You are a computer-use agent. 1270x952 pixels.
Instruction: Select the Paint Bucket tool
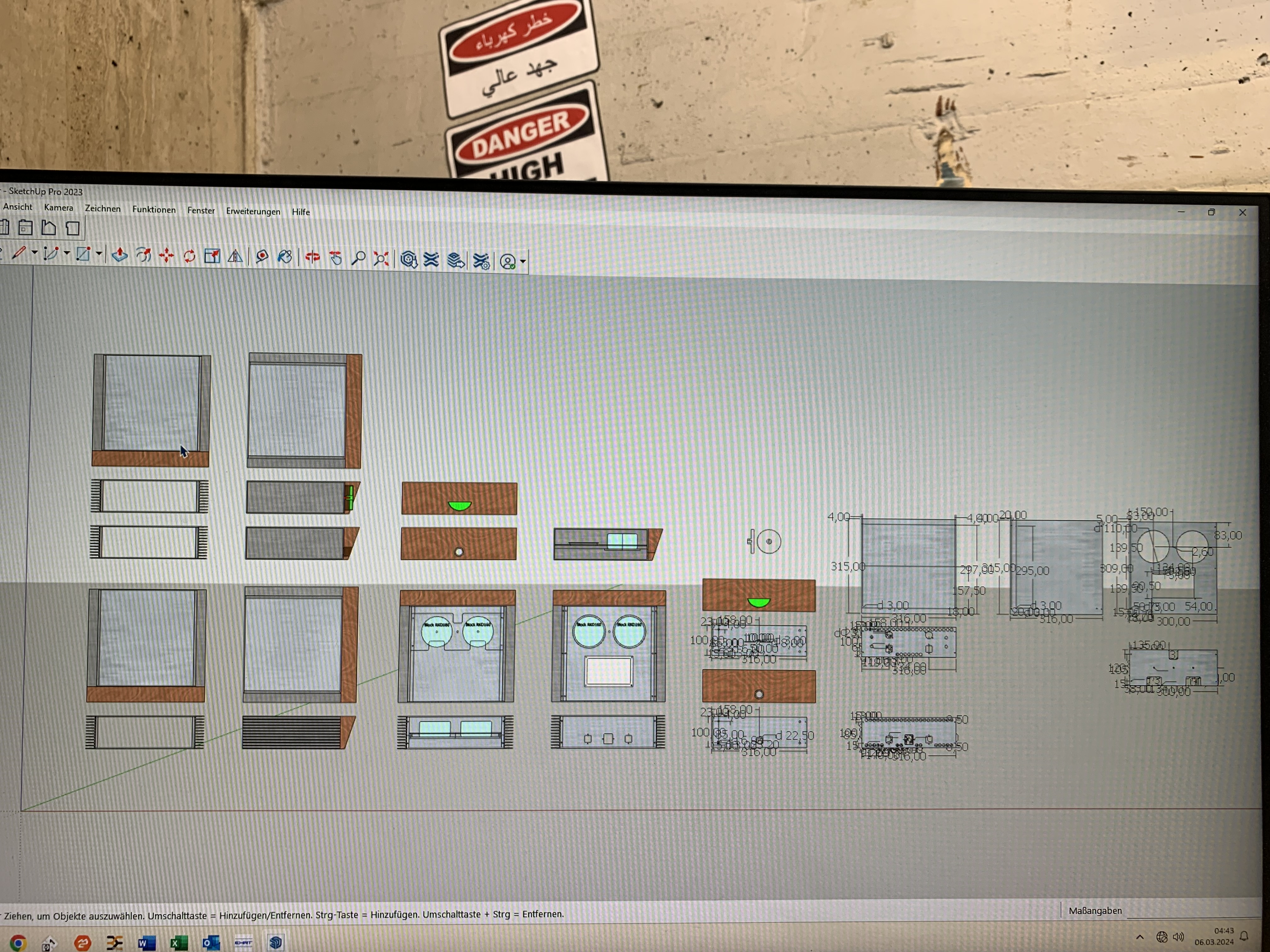click(285, 257)
